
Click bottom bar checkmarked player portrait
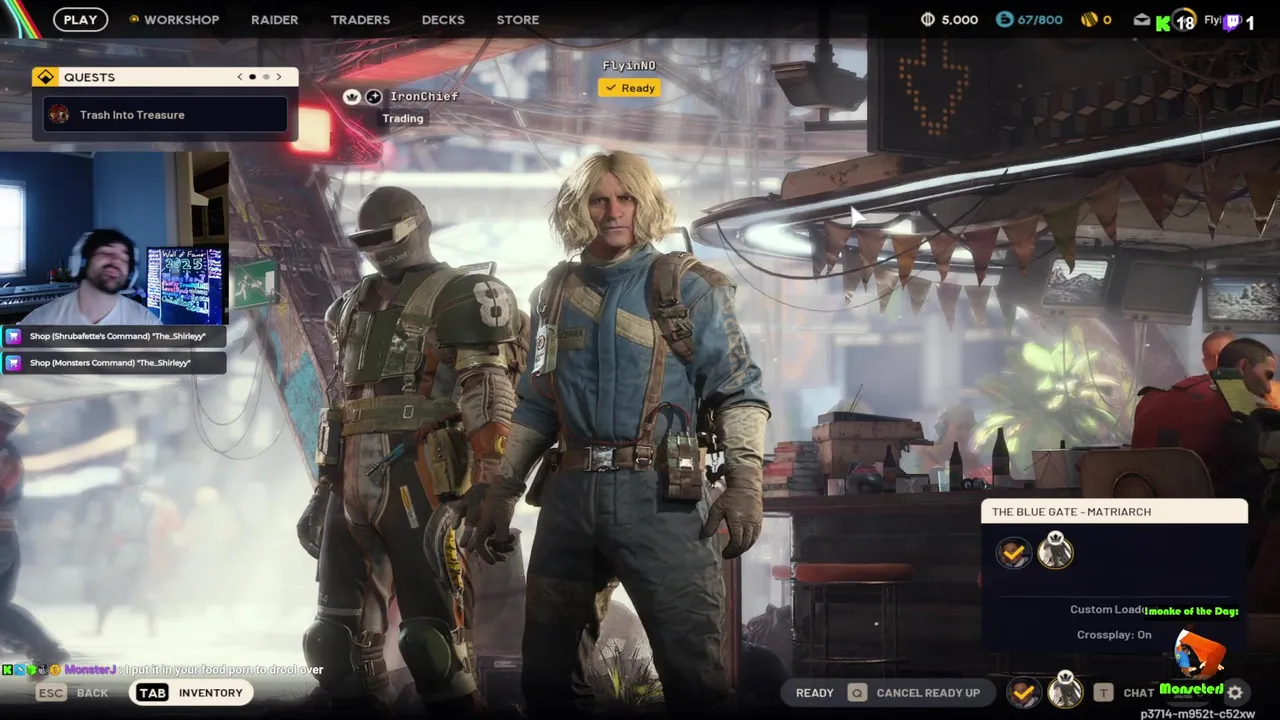click(1023, 692)
